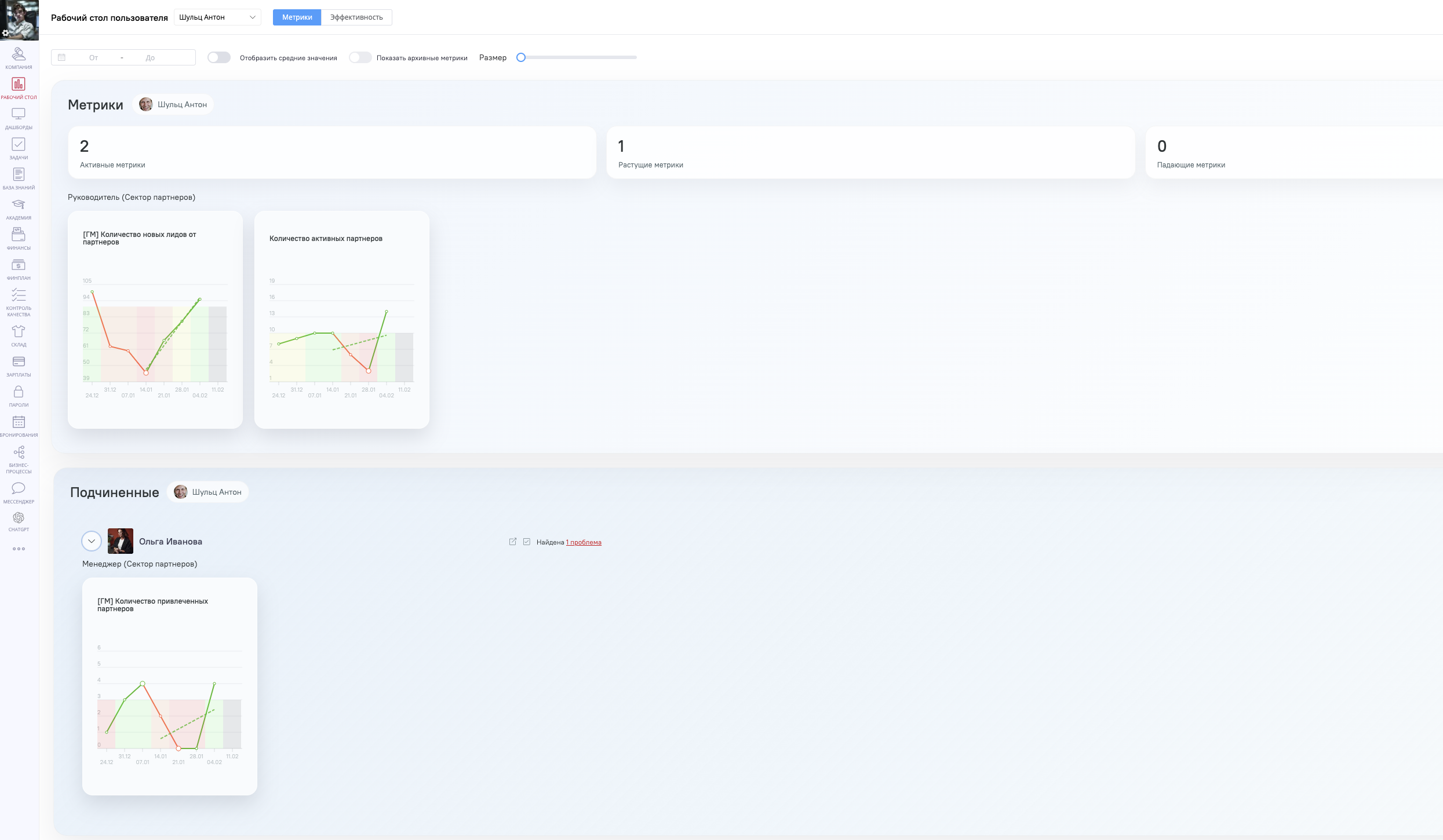Open Мессенджер from the sidebar
Screen dimensions: 1443x840
(x=19, y=492)
